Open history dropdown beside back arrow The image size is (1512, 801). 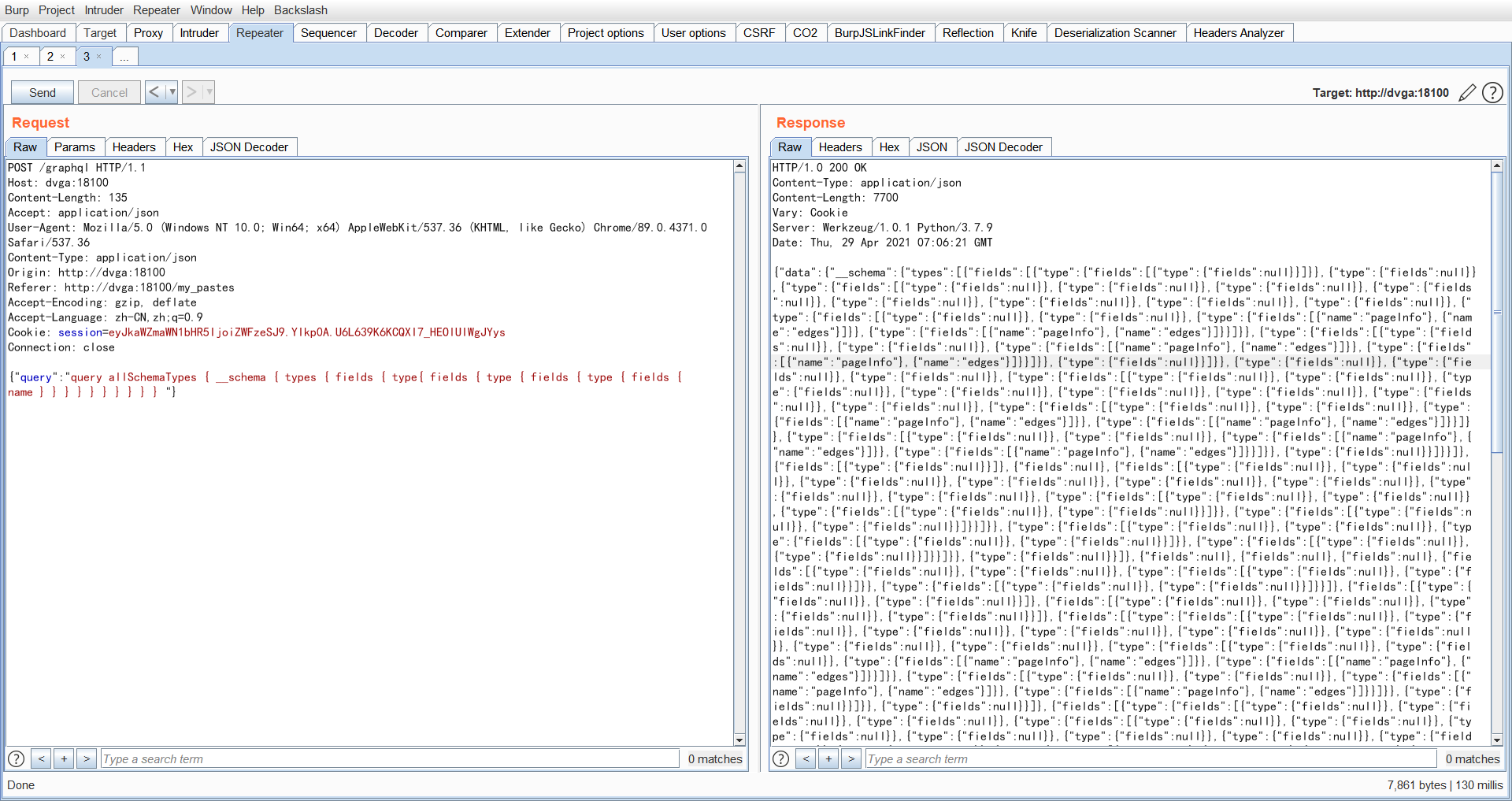[172, 92]
